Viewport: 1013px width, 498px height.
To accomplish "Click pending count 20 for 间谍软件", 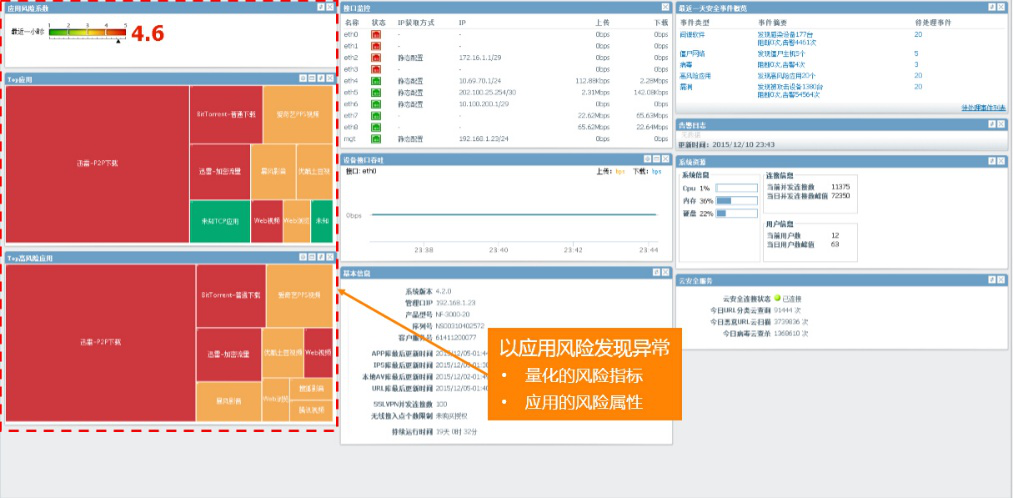I will point(918,34).
